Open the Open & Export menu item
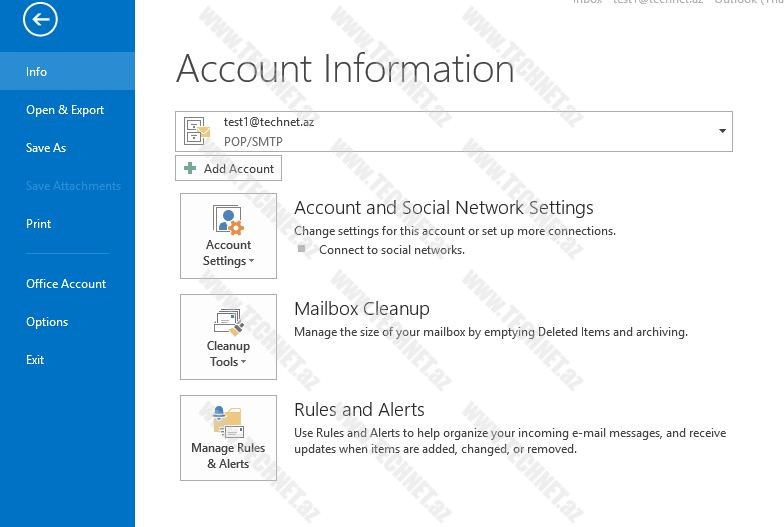This screenshot has height=527, width=784. pyautogui.click(x=65, y=110)
